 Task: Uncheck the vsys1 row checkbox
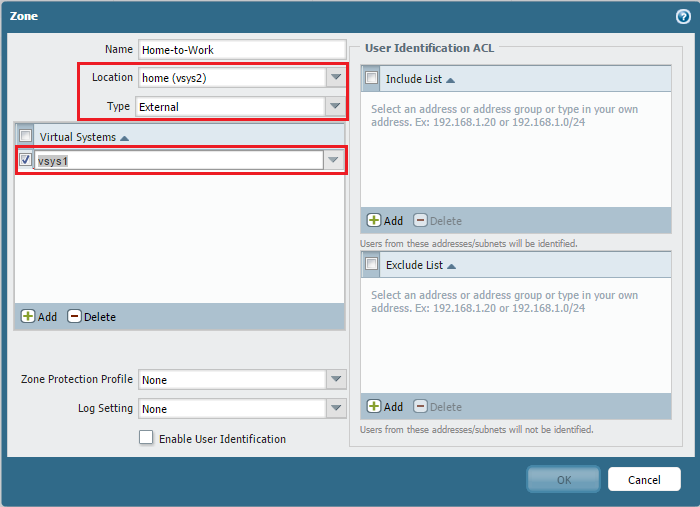pos(25,159)
